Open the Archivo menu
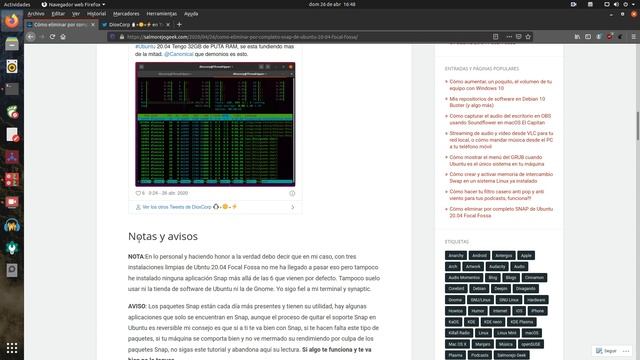Image resolution: width=640 pixels, height=360 pixels. click(36, 13)
